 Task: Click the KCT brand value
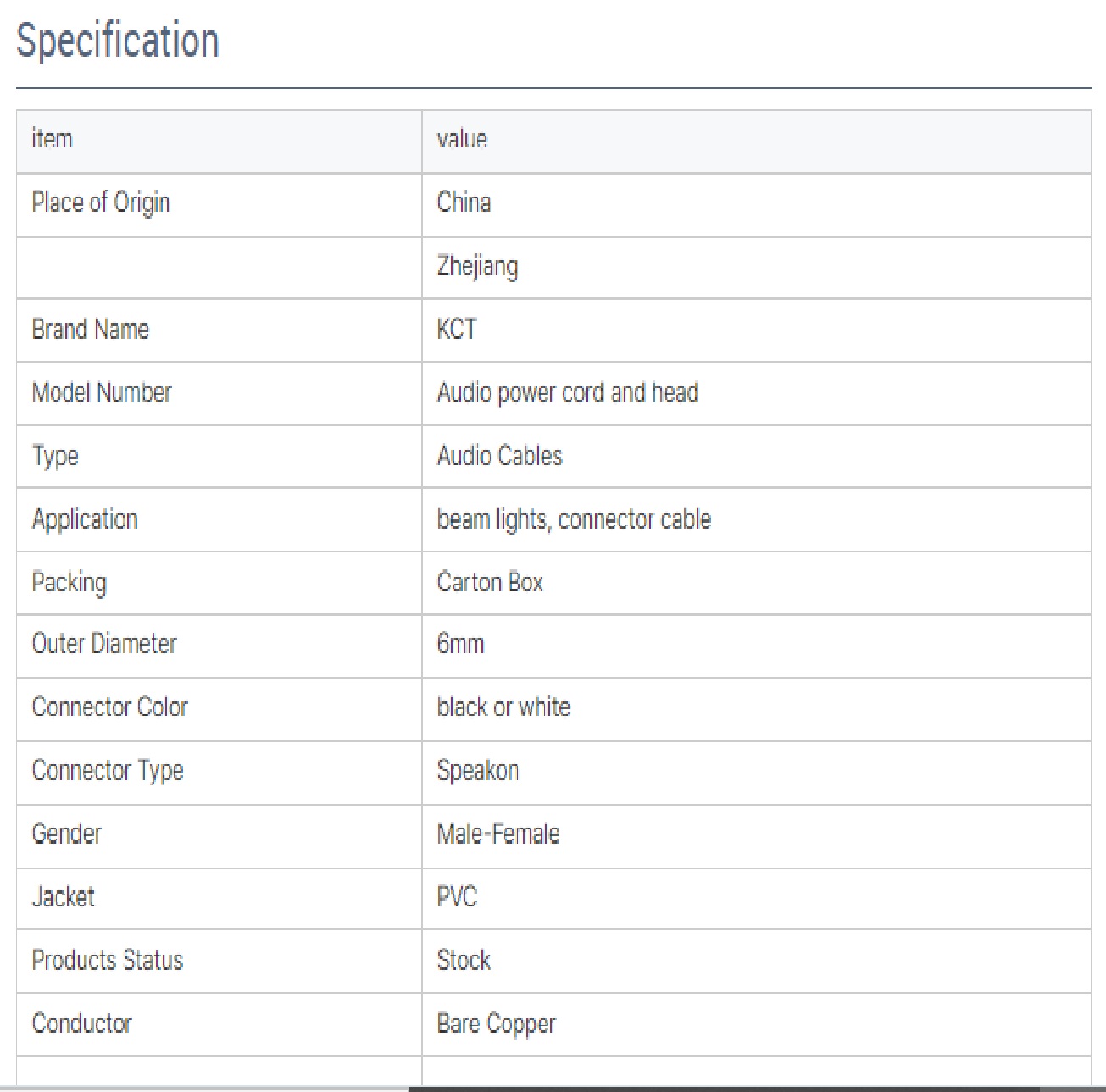point(457,329)
